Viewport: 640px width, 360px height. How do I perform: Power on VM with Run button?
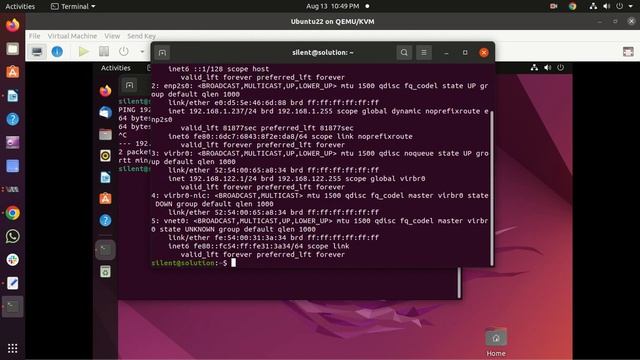[84, 51]
